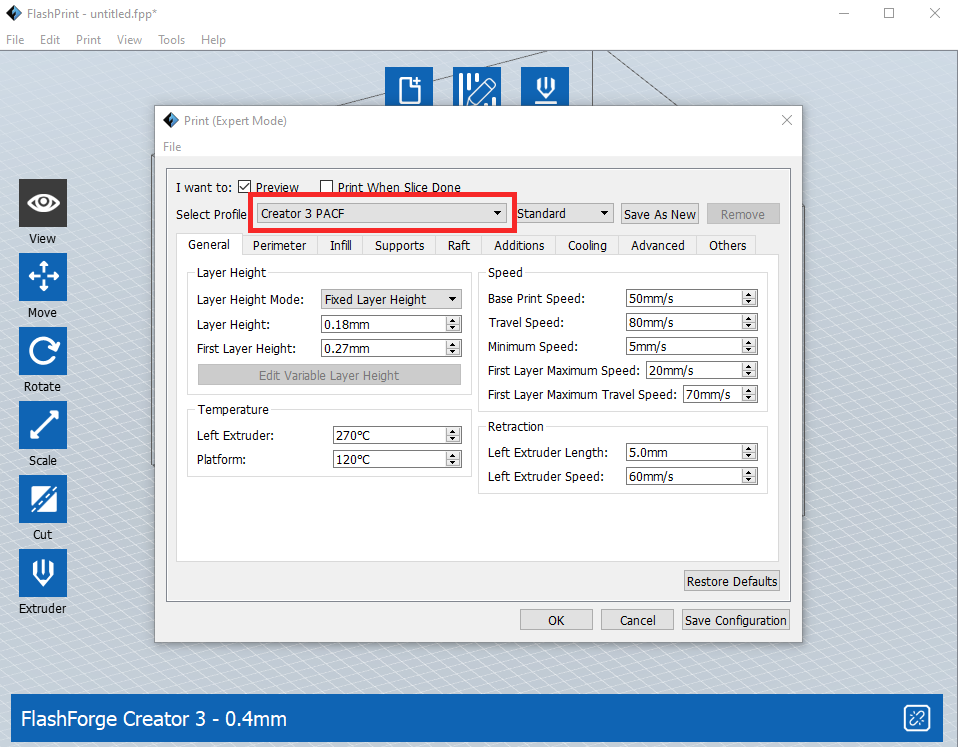This screenshot has height=747, width=958.
Task: Adjust Left Extruder Speed stepper
Action: 749,476
